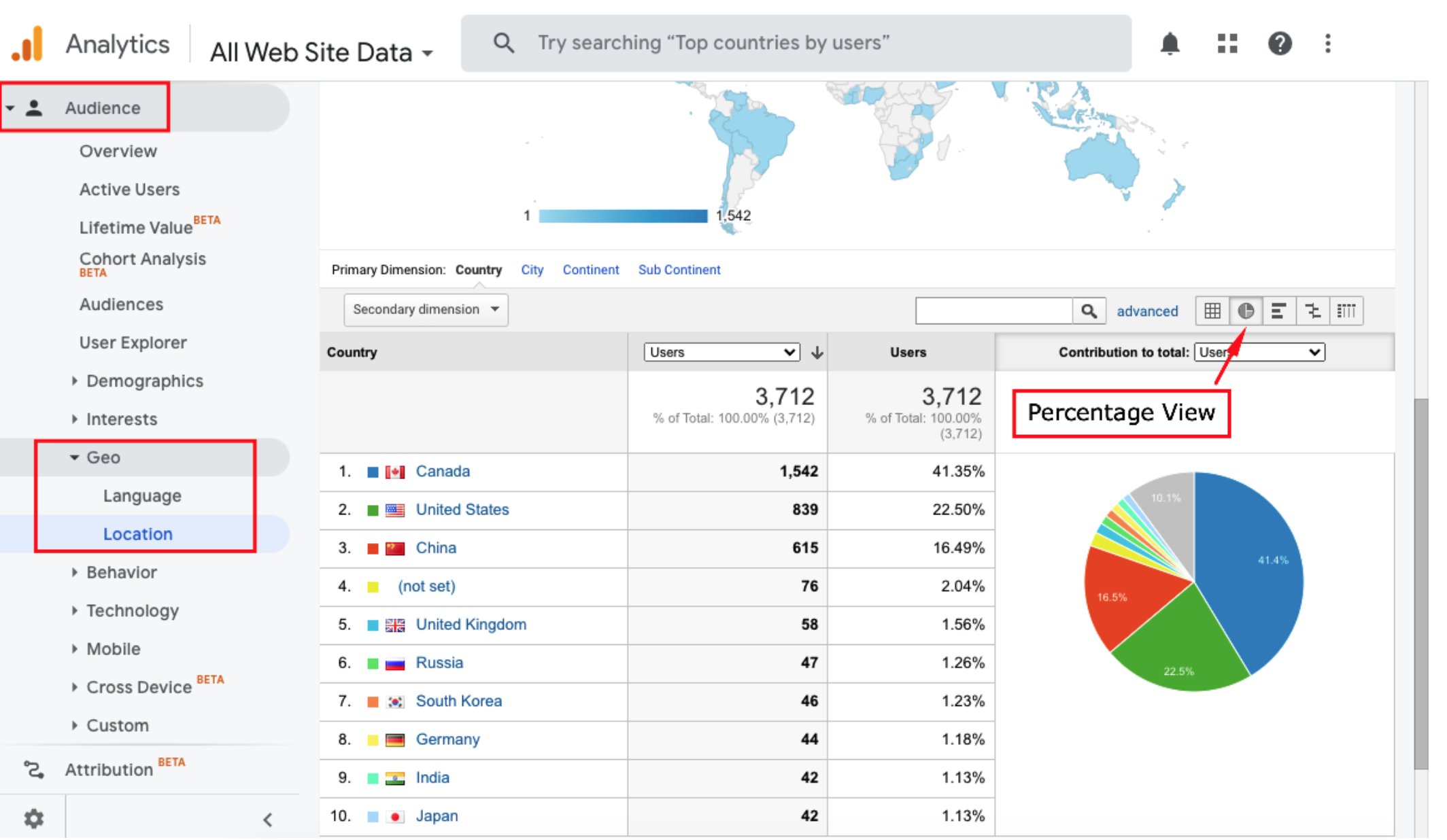Expand the Demographics section in sidebar
The image size is (1447, 840).
point(144,381)
